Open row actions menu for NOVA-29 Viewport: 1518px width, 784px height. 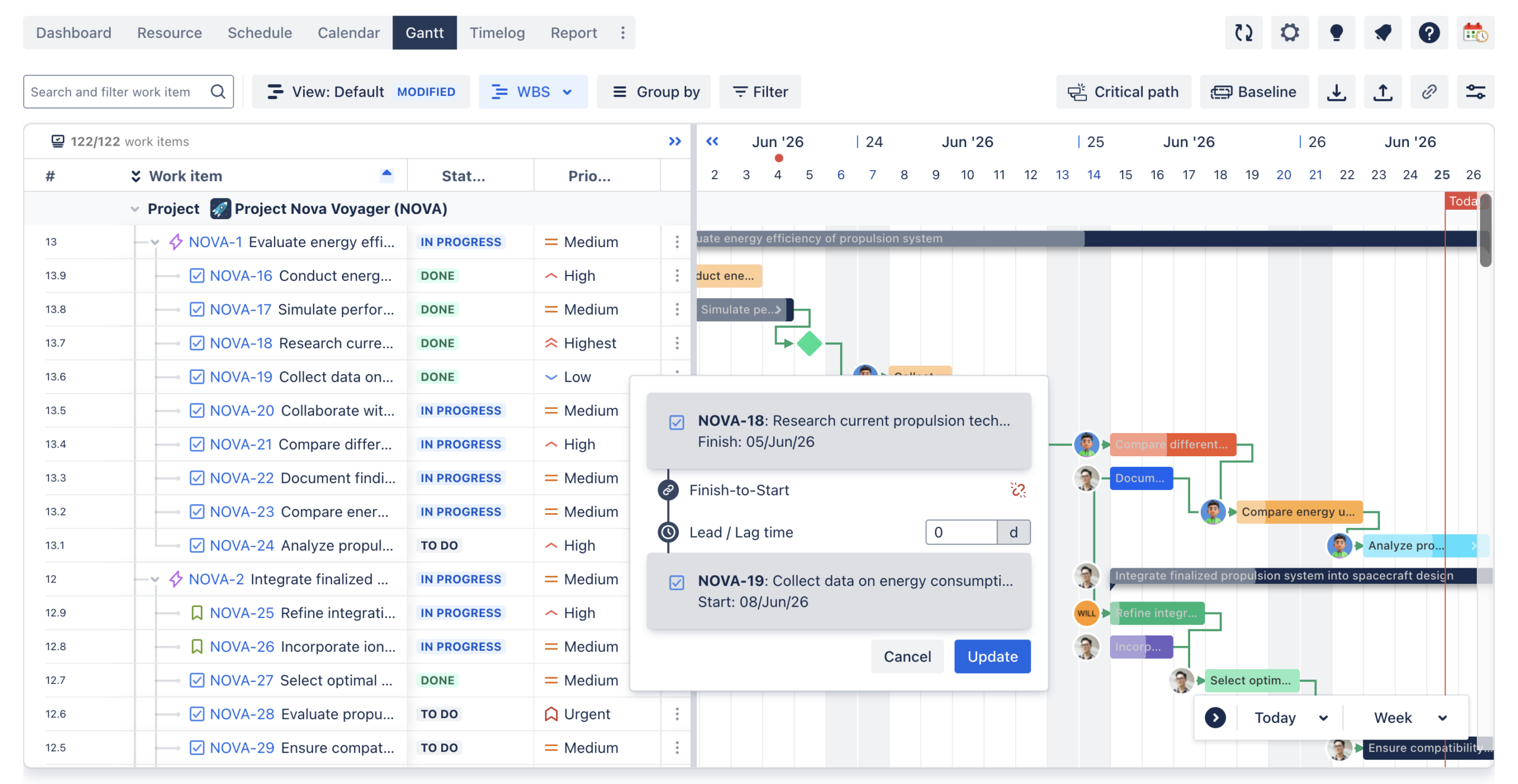(677, 748)
